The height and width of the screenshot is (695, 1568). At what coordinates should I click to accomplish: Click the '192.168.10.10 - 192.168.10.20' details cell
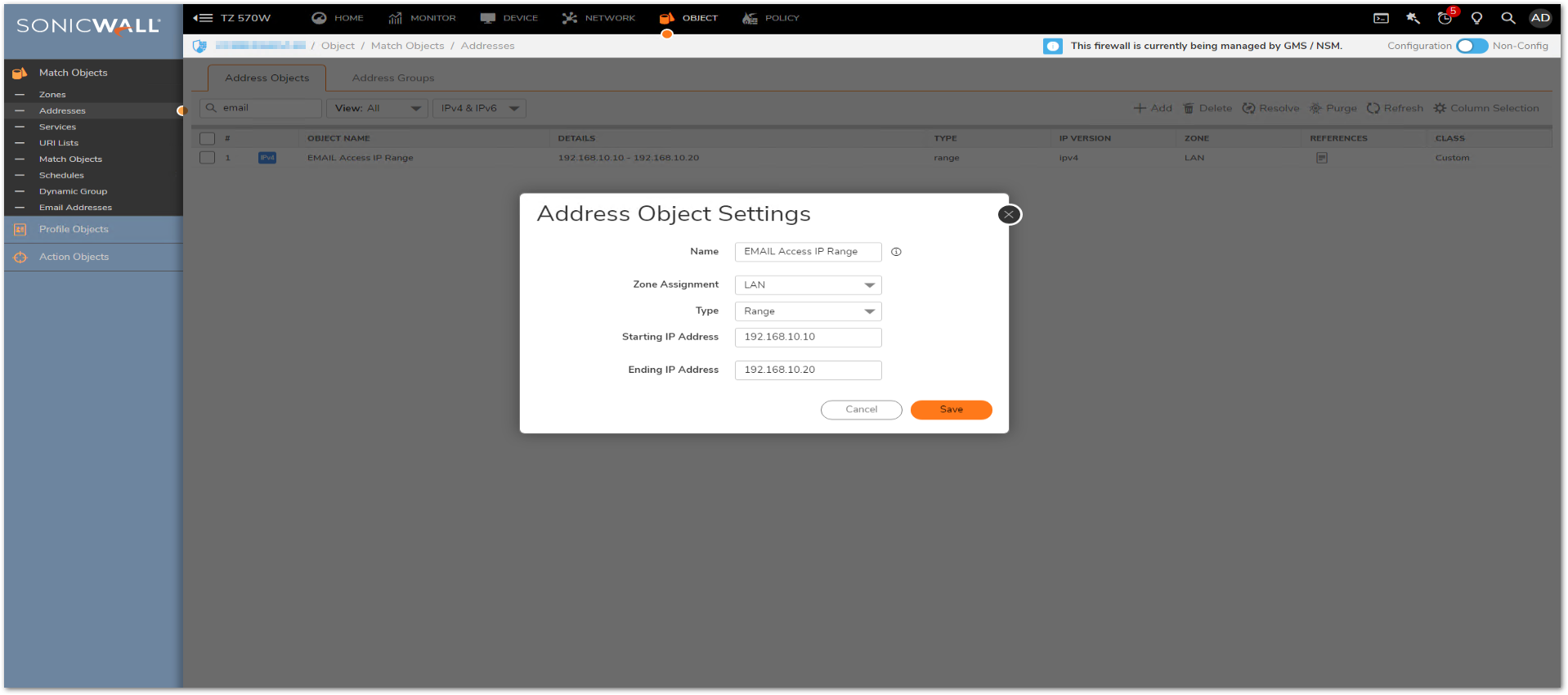point(629,158)
